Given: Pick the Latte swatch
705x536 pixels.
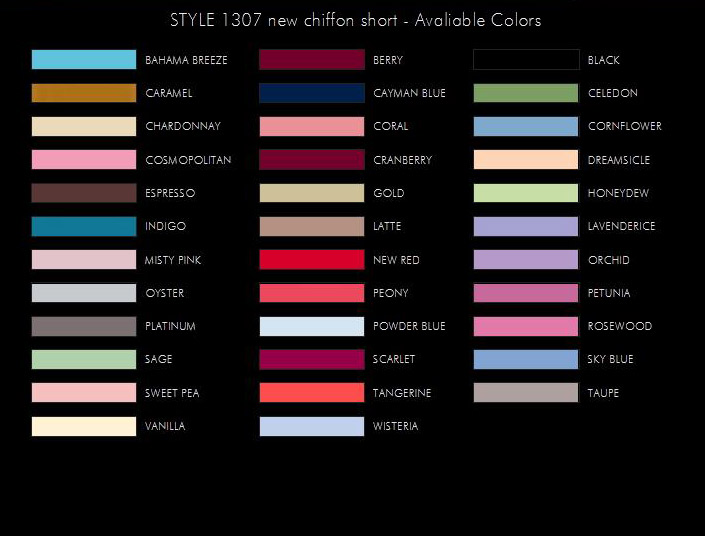Looking at the screenshot, I should (x=312, y=226).
